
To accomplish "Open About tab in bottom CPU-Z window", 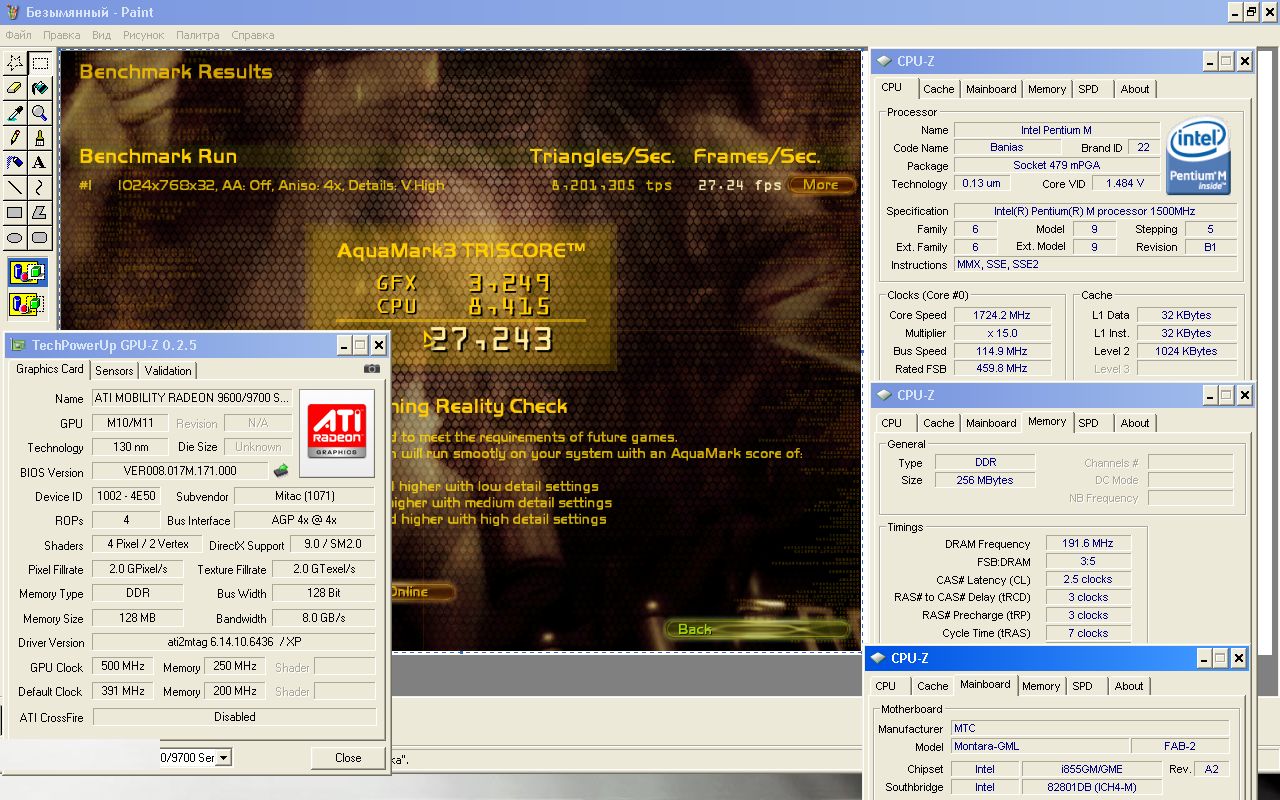I will coord(1129,686).
